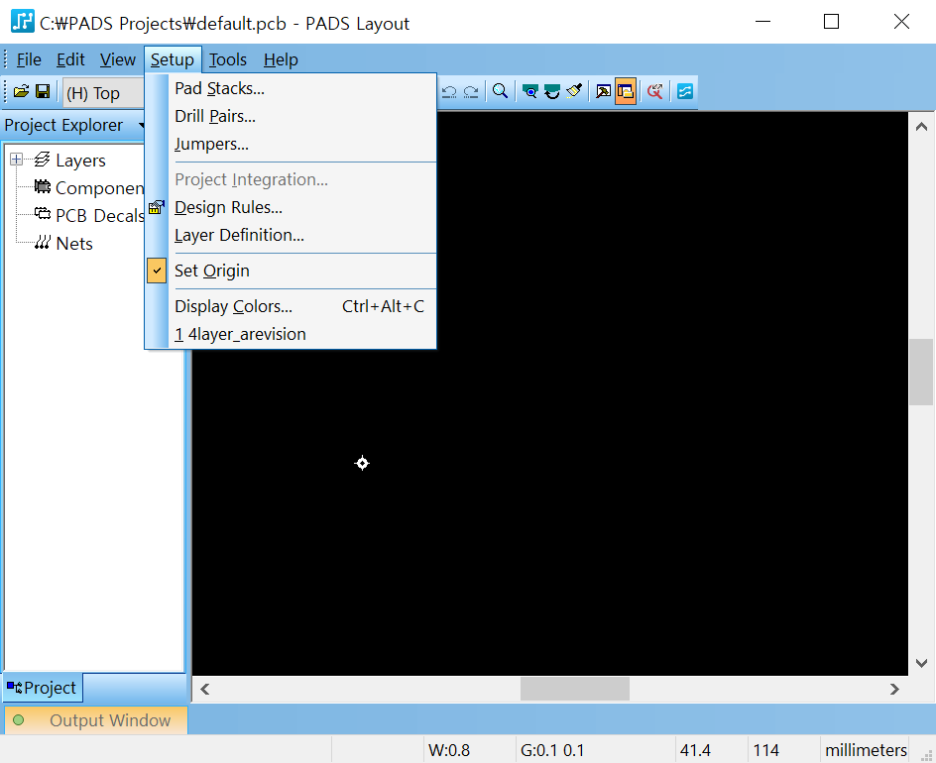Click the blue routing toolbar icon
Viewport: 936px width, 763px height.
click(685, 91)
